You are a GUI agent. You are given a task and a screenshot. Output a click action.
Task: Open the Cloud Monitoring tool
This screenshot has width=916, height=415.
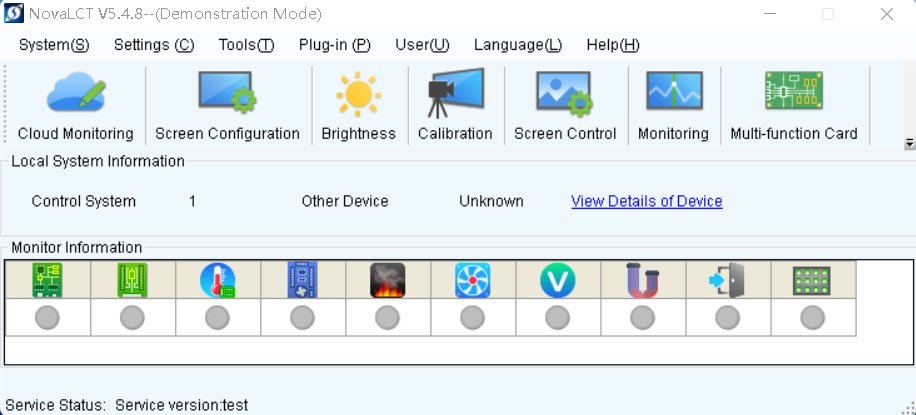pos(75,106)
